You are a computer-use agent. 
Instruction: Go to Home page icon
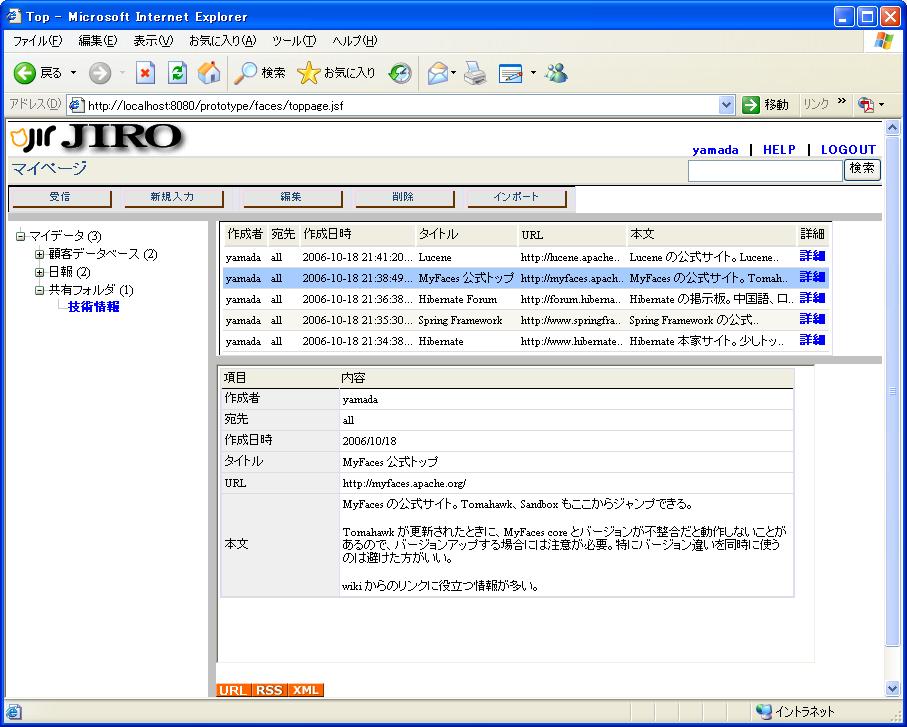point(208,73)
